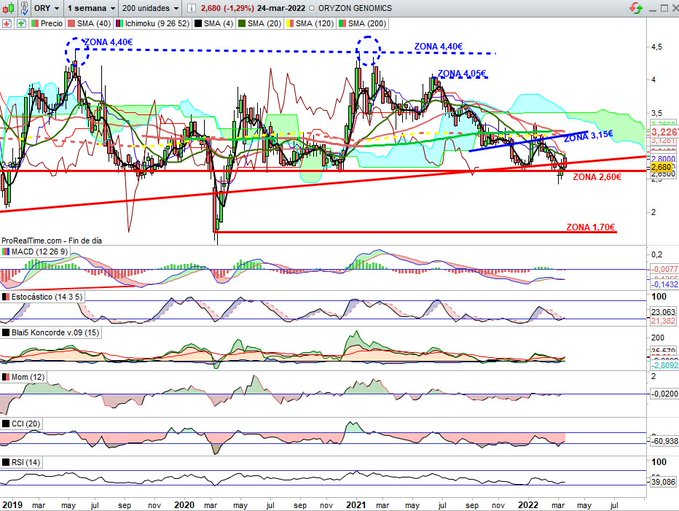Click the candlestick chart style icon
This screenshot has height=511, width=679.
pyautogui.click(x=8, y=8)
